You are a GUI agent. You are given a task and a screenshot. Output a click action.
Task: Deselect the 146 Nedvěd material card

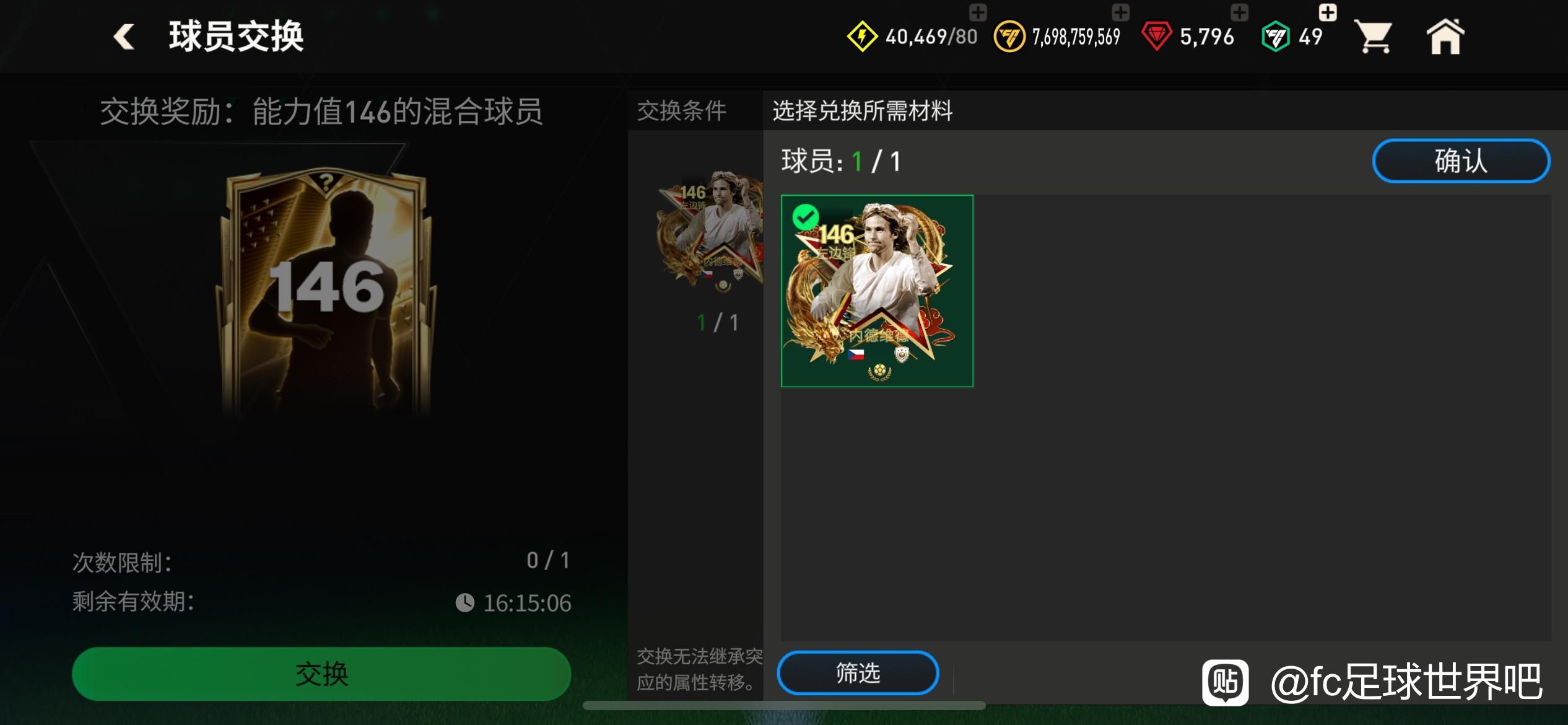pyautogui.click(x=877, y=291)
